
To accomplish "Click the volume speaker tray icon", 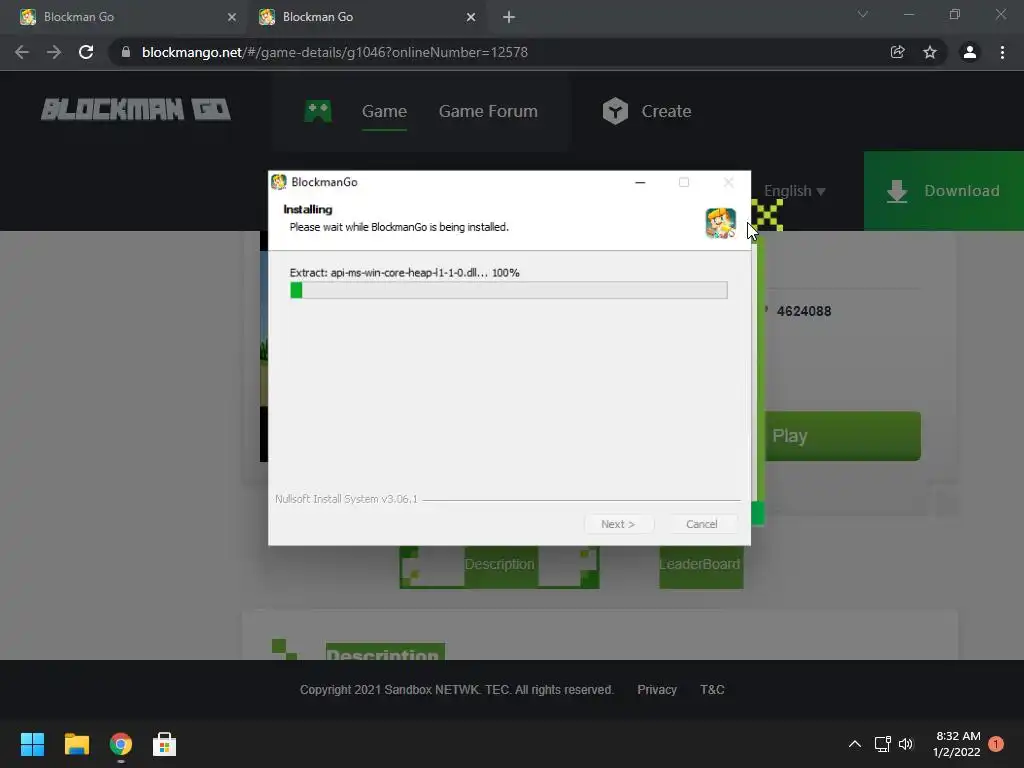I will (905, 744).
